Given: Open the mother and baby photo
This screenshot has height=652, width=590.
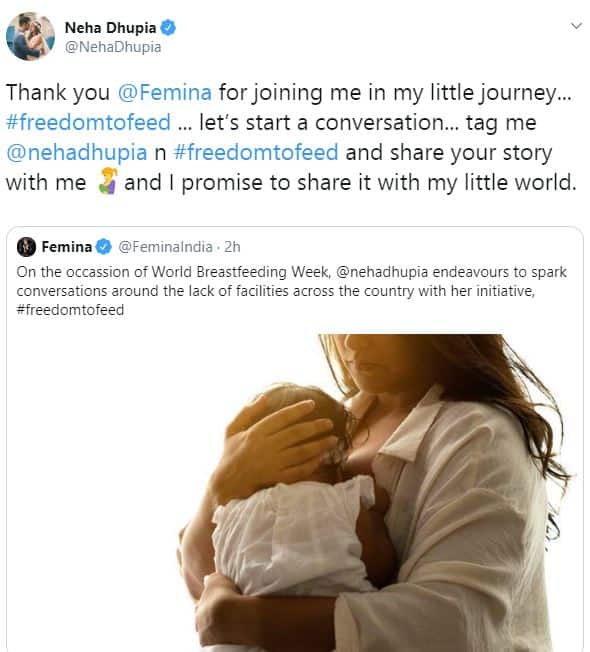Looking at the screenshot, I should click(x=375, y=493).
